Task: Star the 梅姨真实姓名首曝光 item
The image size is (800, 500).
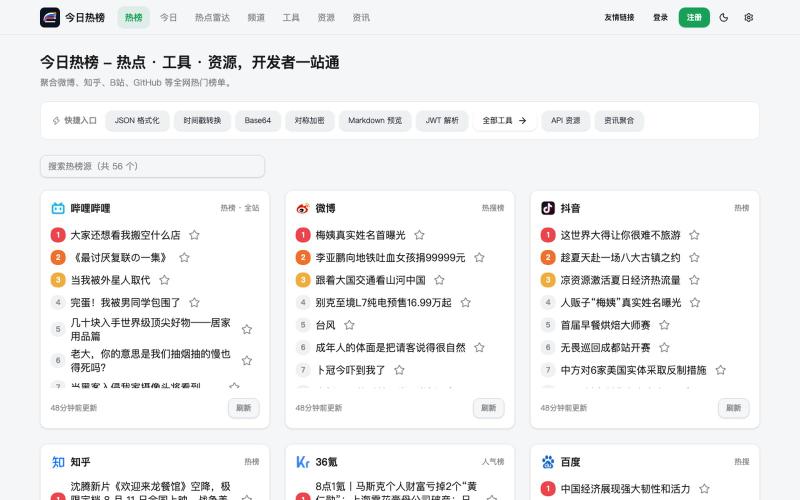Action: click(x=419, y=235)
